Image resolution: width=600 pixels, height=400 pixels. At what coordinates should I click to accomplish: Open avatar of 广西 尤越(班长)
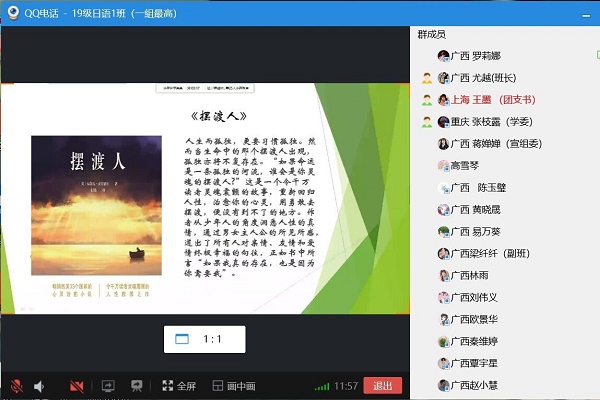pyautogui.click(x=443, y=78)
